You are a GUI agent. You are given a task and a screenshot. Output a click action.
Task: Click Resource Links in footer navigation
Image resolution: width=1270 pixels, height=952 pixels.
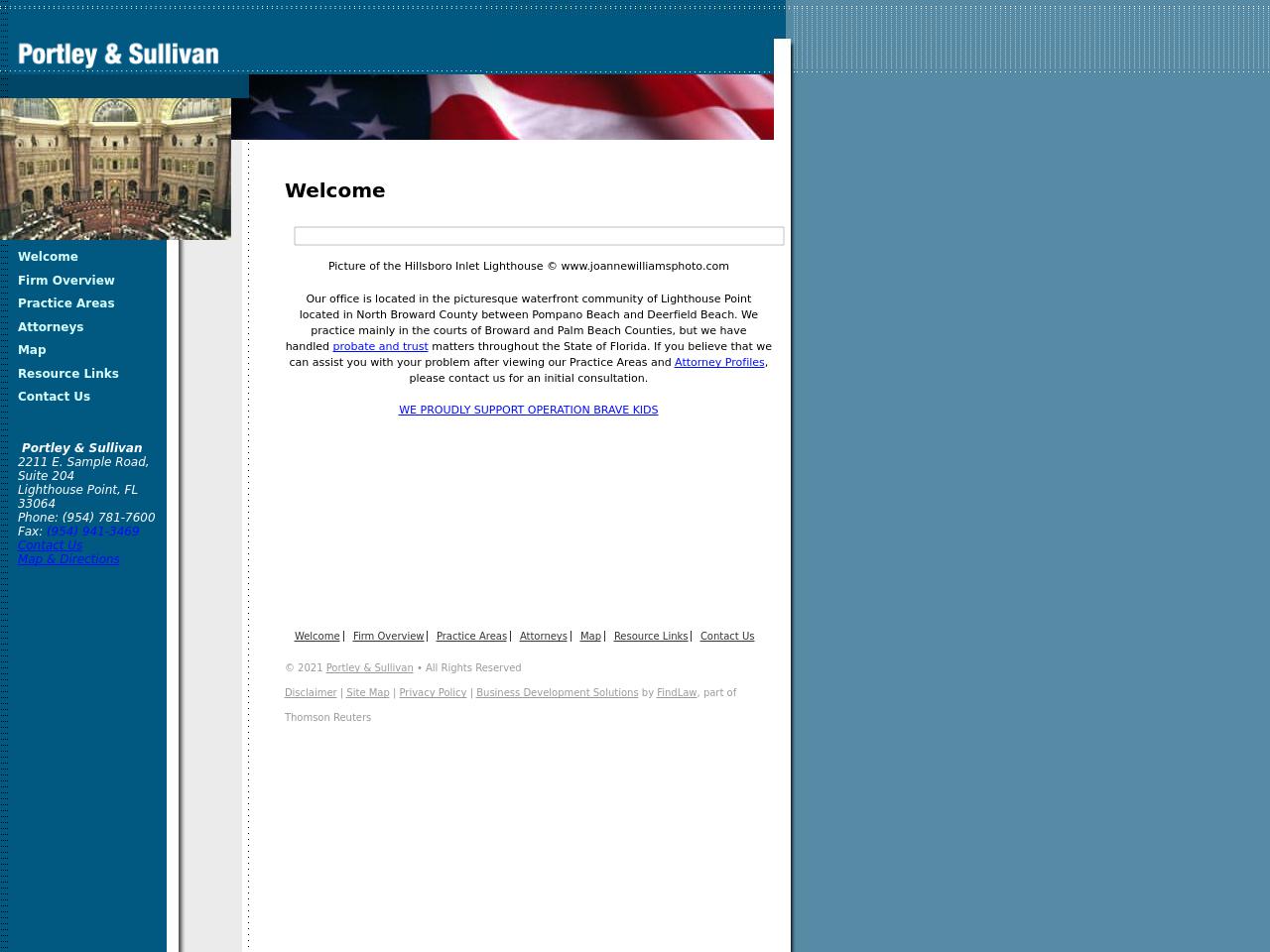point(651,637)
